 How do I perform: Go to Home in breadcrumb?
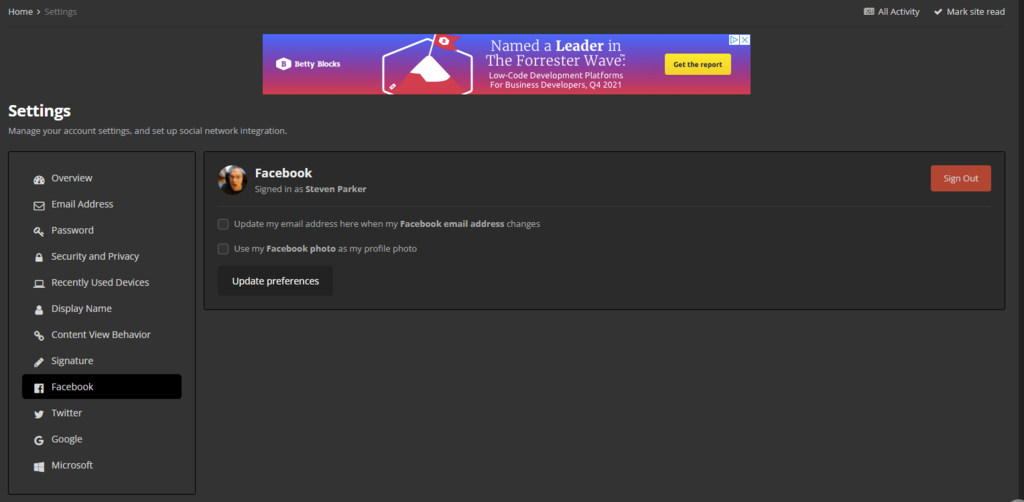[20, 12]
